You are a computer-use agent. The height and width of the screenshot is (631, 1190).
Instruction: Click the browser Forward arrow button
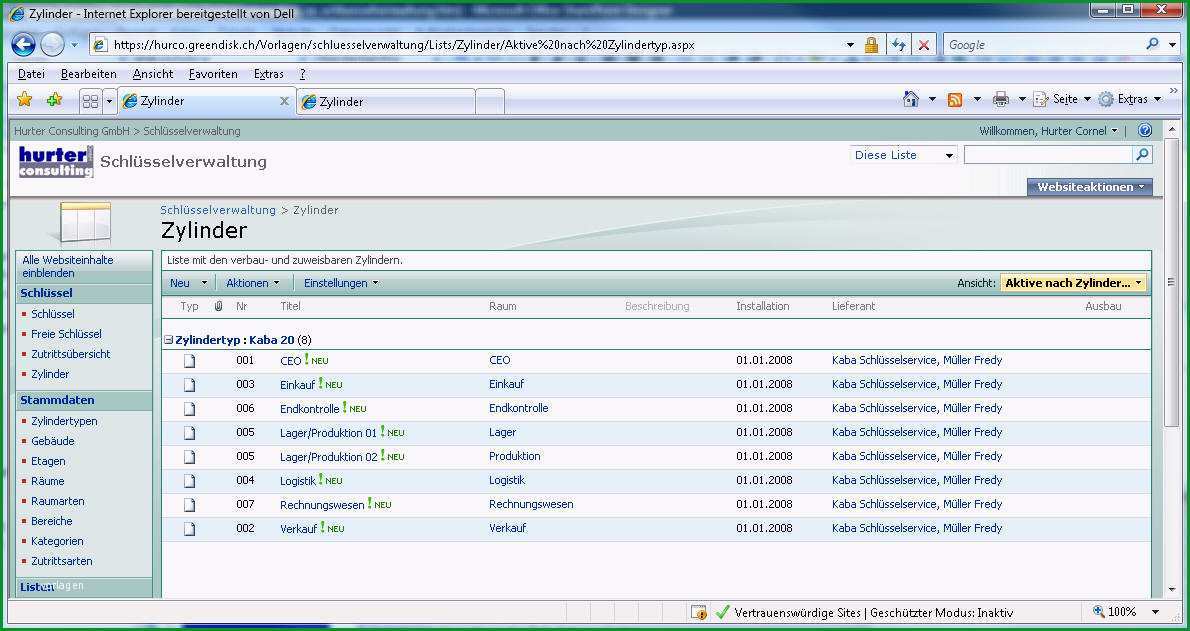[x=52, y=45]
